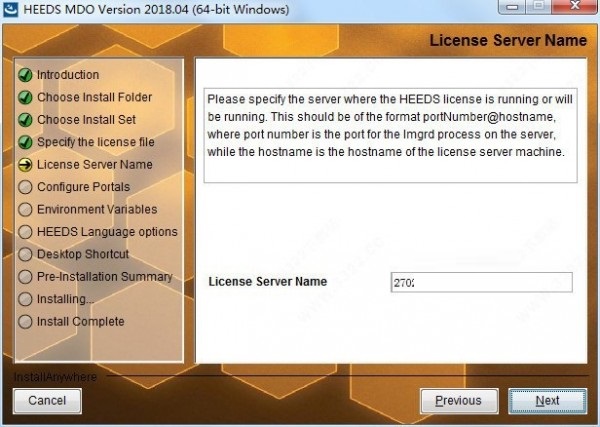
Task: Click the License Server Name page heading
Action: pyautogui.click(x=508, y=41)
